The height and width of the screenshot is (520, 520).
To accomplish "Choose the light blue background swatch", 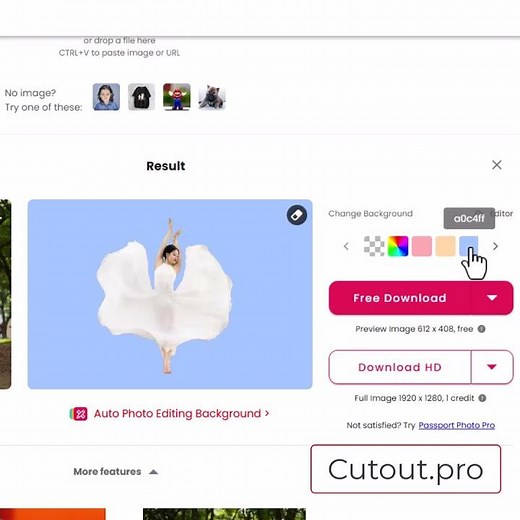I will pyautogui.click(x=469, y=246).
